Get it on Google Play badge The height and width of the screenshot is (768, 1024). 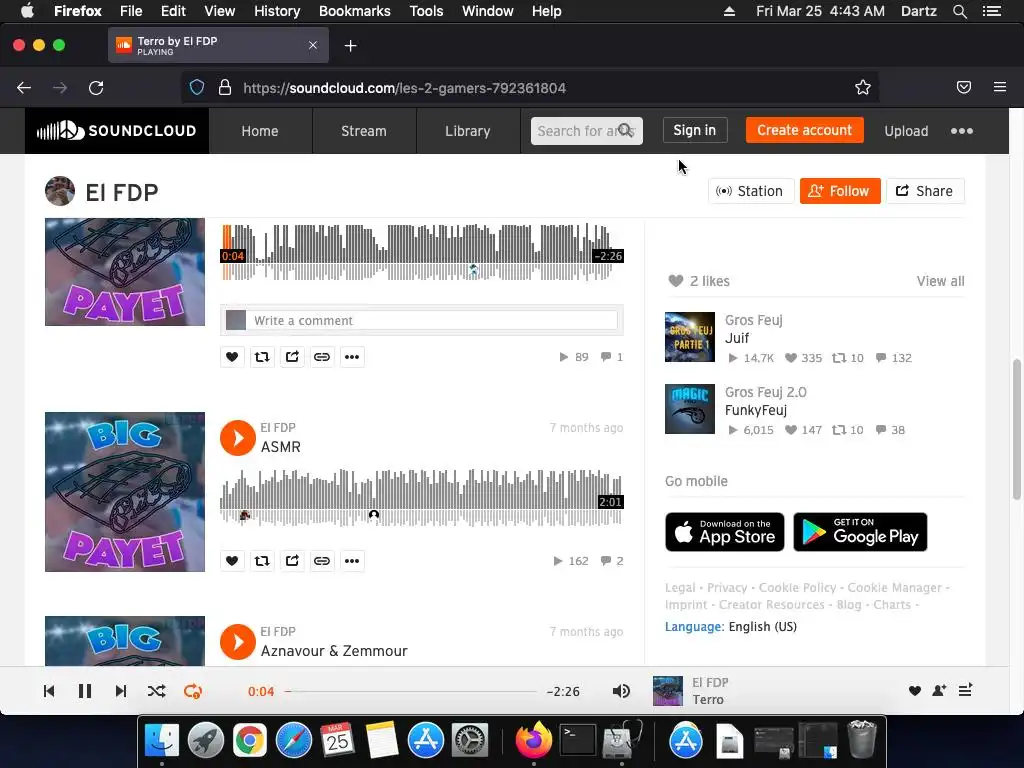pyautogui.click(x=860, y=532)
